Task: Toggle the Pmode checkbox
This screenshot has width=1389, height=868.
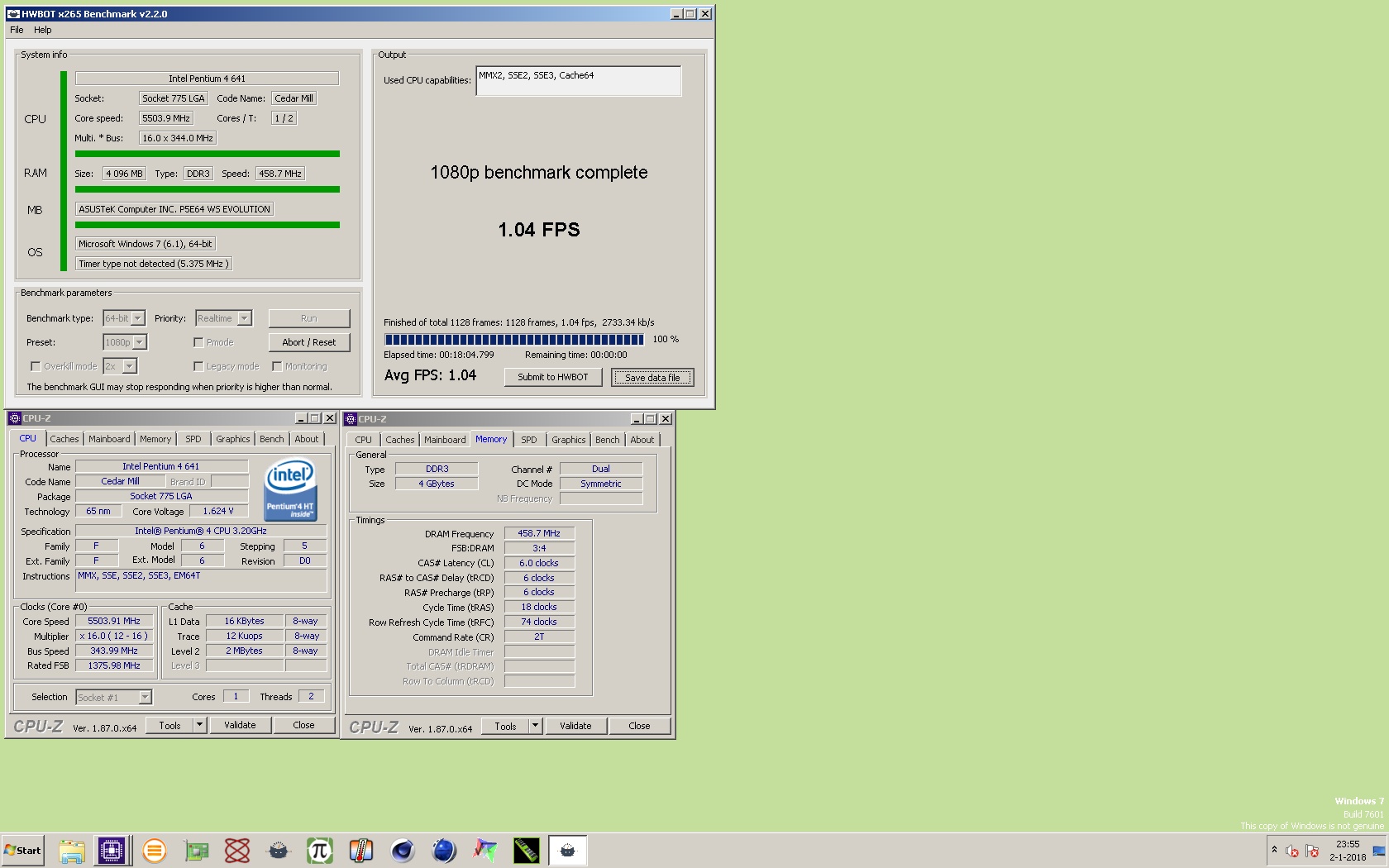Action: (x=198, y=342)
